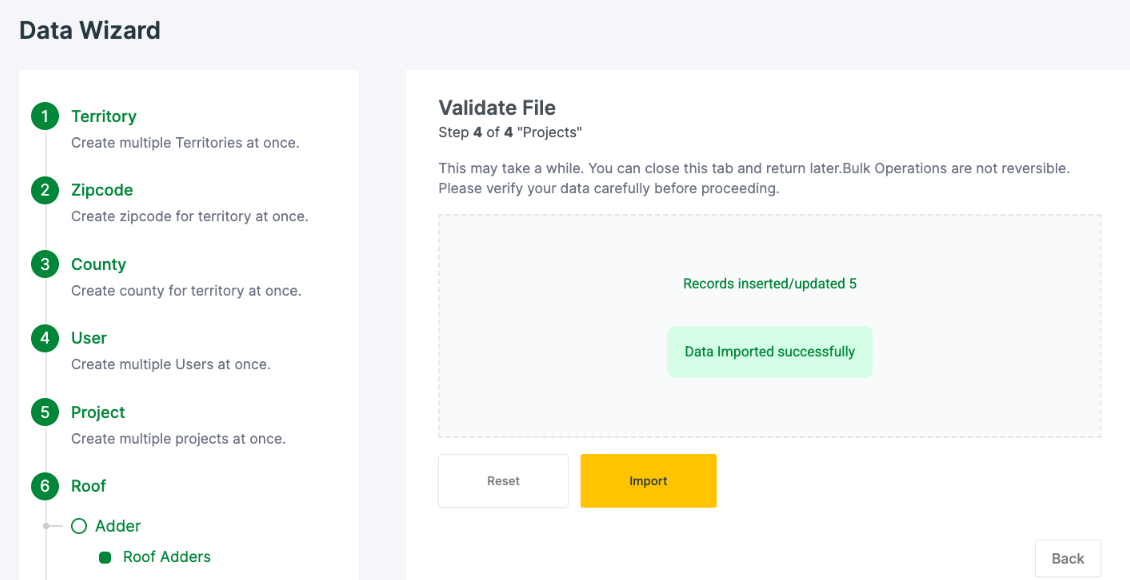Click the step 4 circle for User
The height and width of the screenshot is (580, 1130).
pos(45,338)
